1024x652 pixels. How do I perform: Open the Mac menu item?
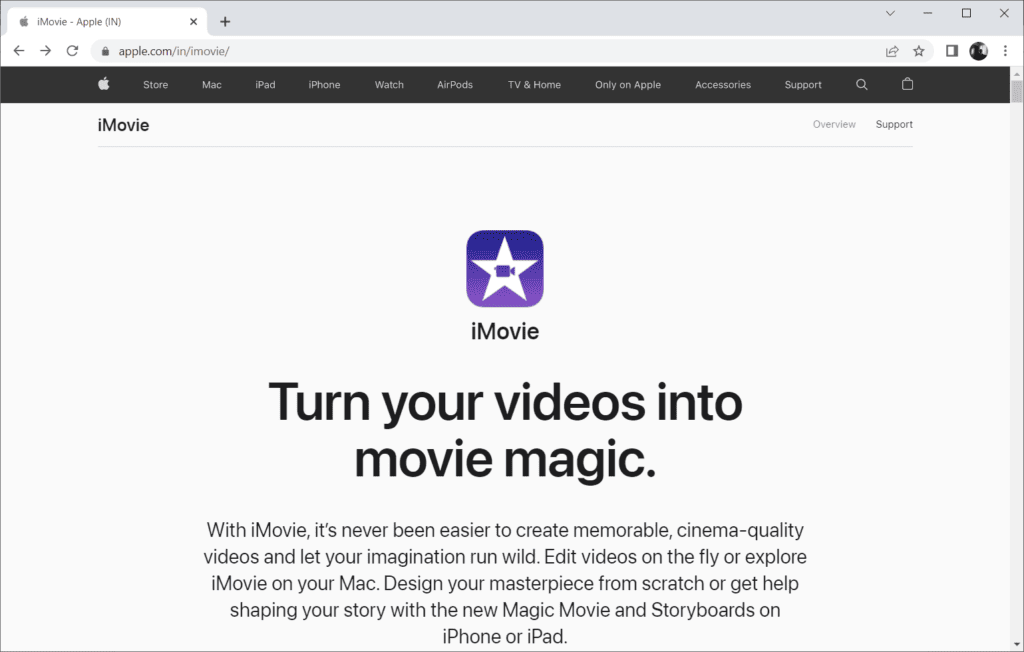[212, 84]
